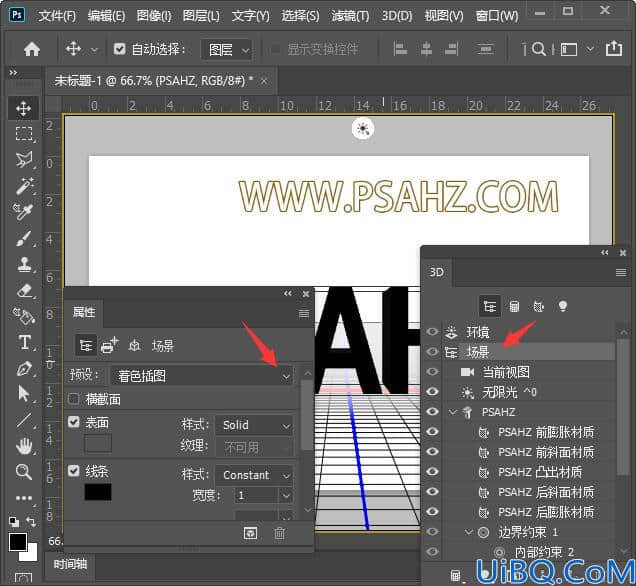The height and width of the screenshot is (586, 636).
Task: Select the Path Selection tool
Action: (x=24, y=393)
